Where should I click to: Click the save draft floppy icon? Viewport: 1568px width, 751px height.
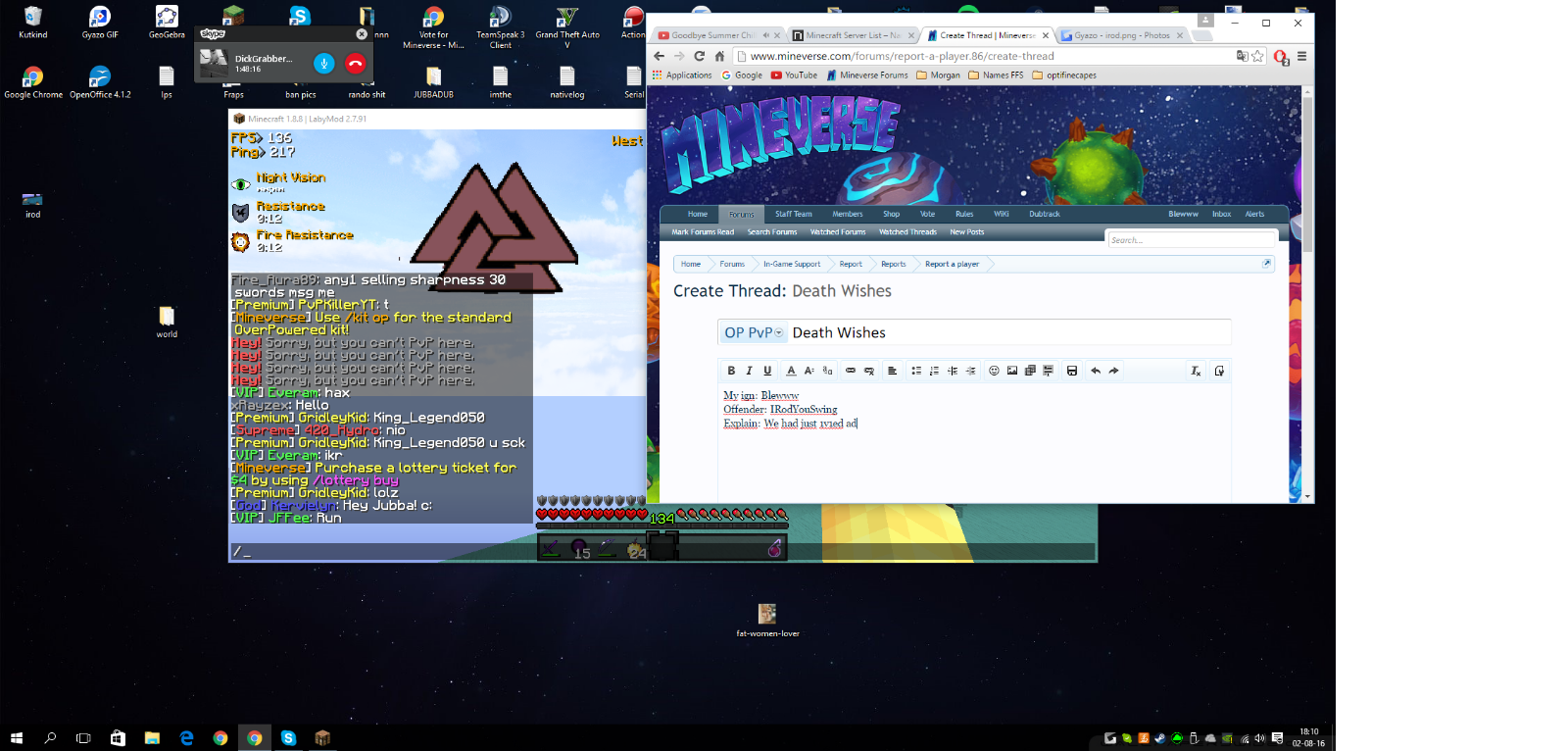click(x=1072, y=371)
